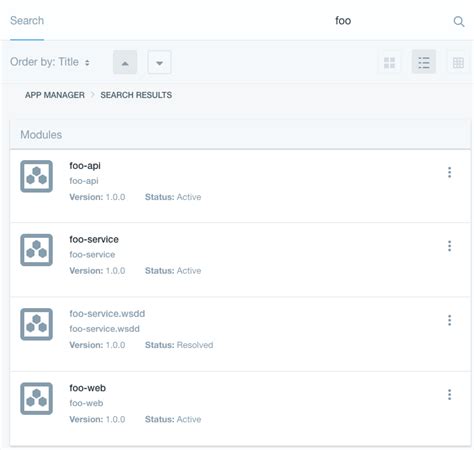The image size is (474, 450).
Task: Click the foo-web subtitle text
Action: [86, 403]
